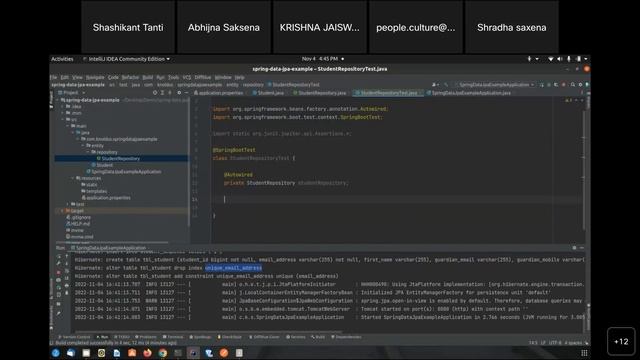The width and height of the screenshot is (640, 360).
Task: Click the Abhijna Saksena participant tile
Action: pos(224,27)
